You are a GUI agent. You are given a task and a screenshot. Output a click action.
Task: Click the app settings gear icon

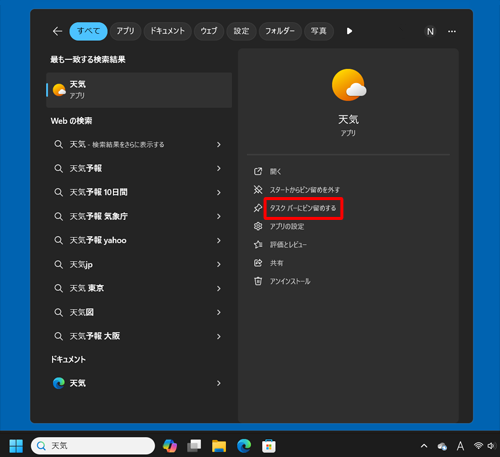[x=258, y=226]
